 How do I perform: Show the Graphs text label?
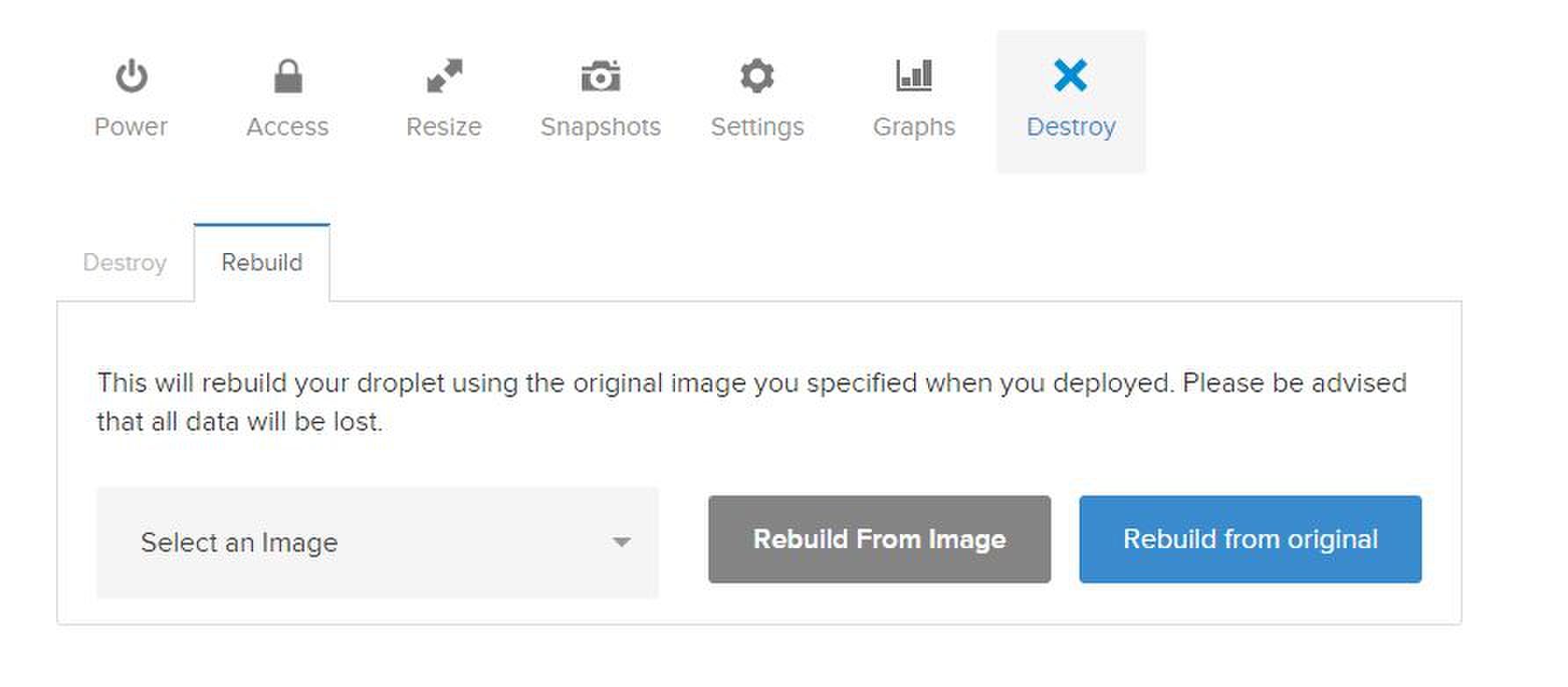tap(913, 127)
